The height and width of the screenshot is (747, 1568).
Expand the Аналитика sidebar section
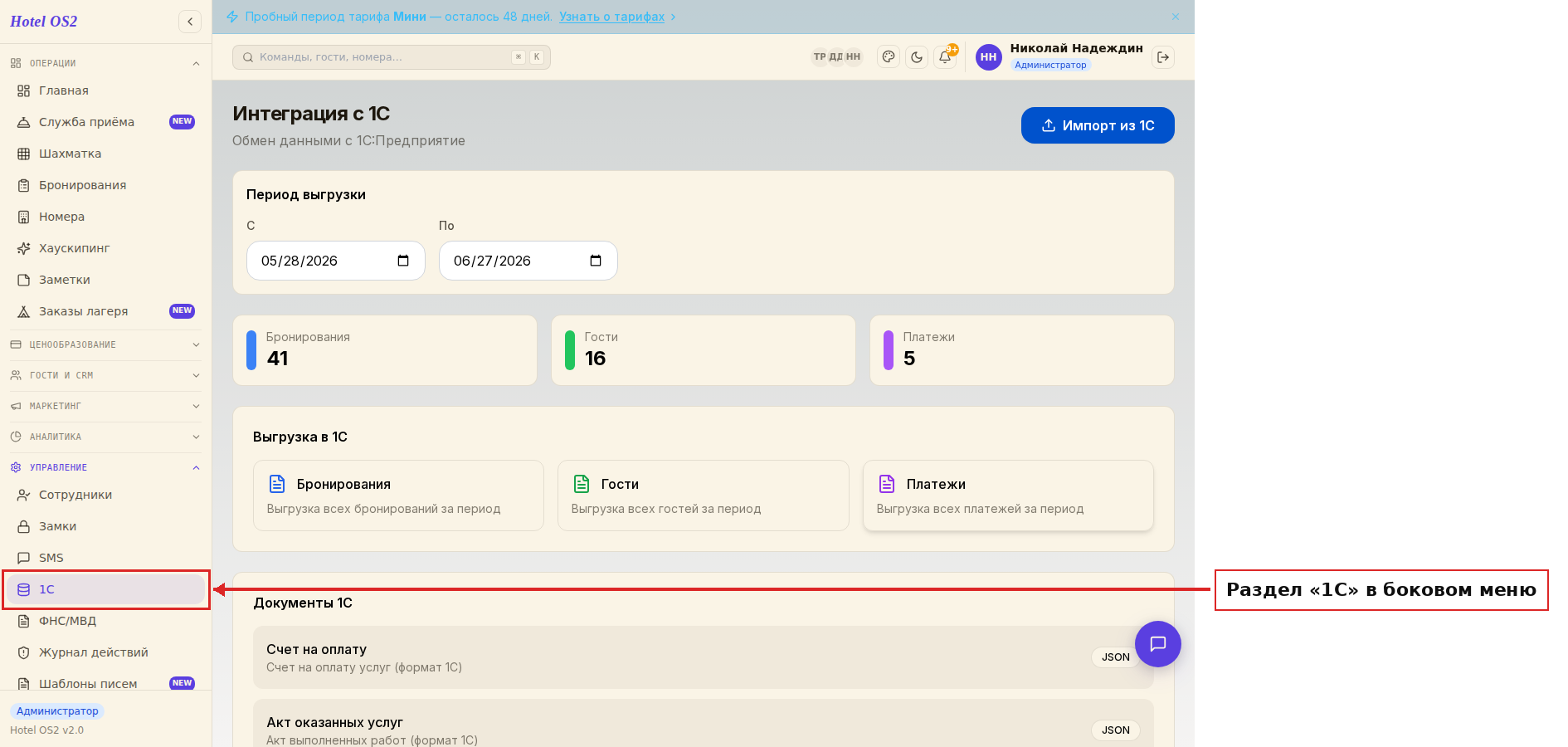tap(106, 437)
